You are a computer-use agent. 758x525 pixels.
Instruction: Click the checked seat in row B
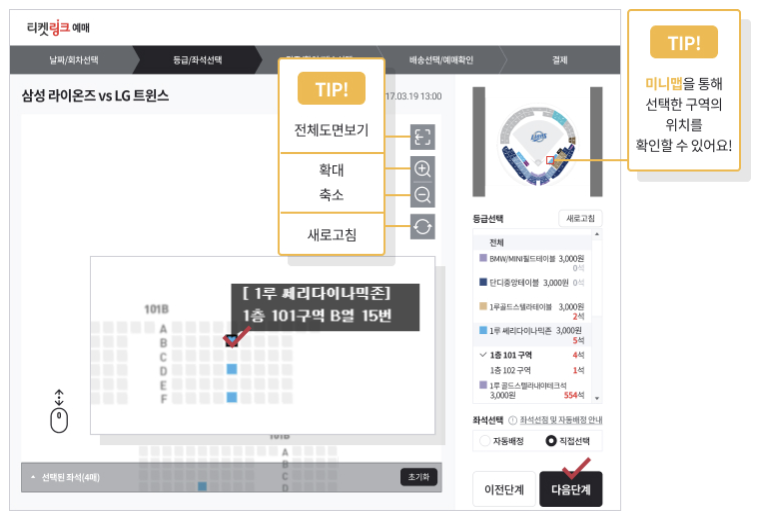tap(232, 341)
